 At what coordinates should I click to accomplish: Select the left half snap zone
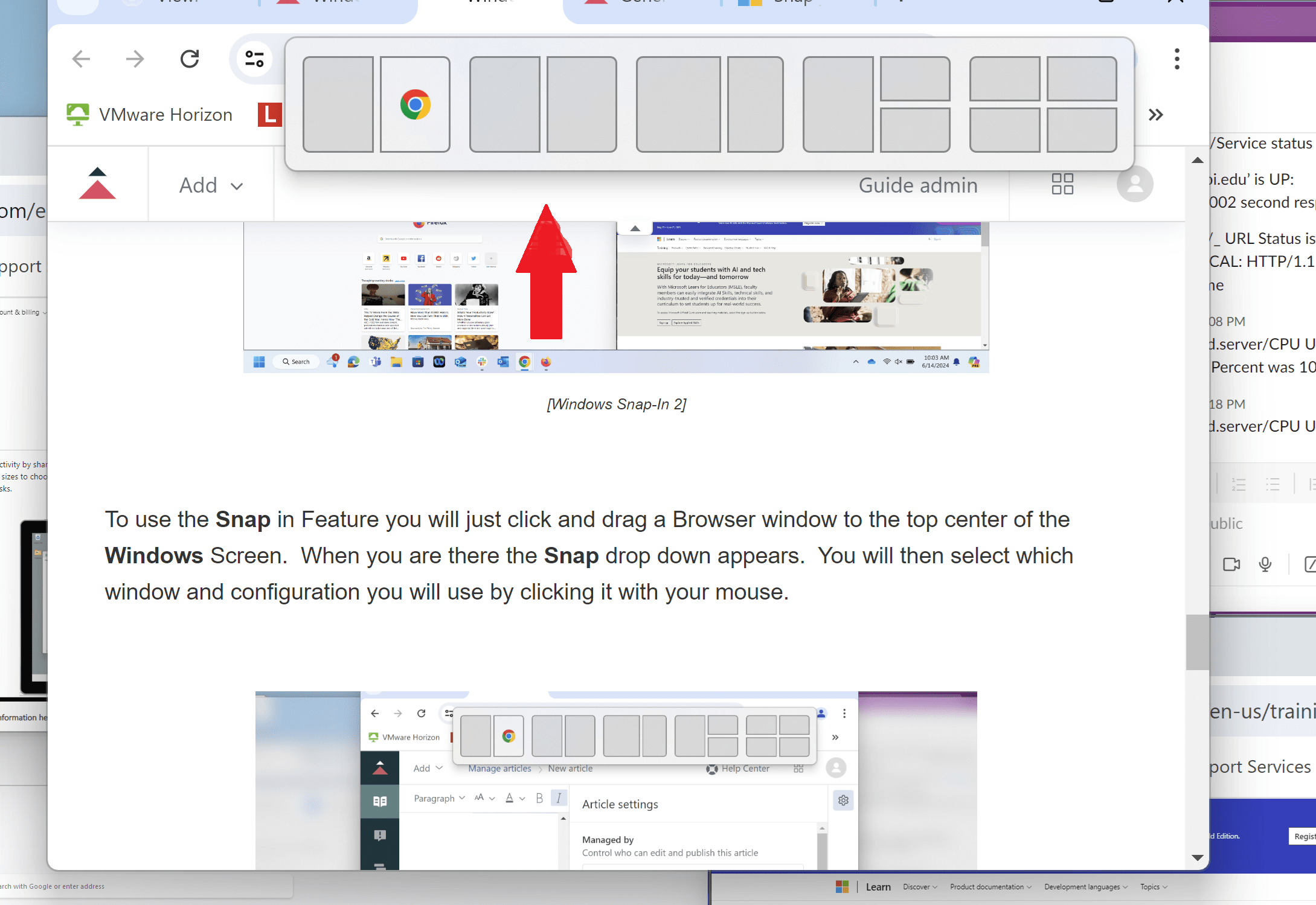pos(338,104)
